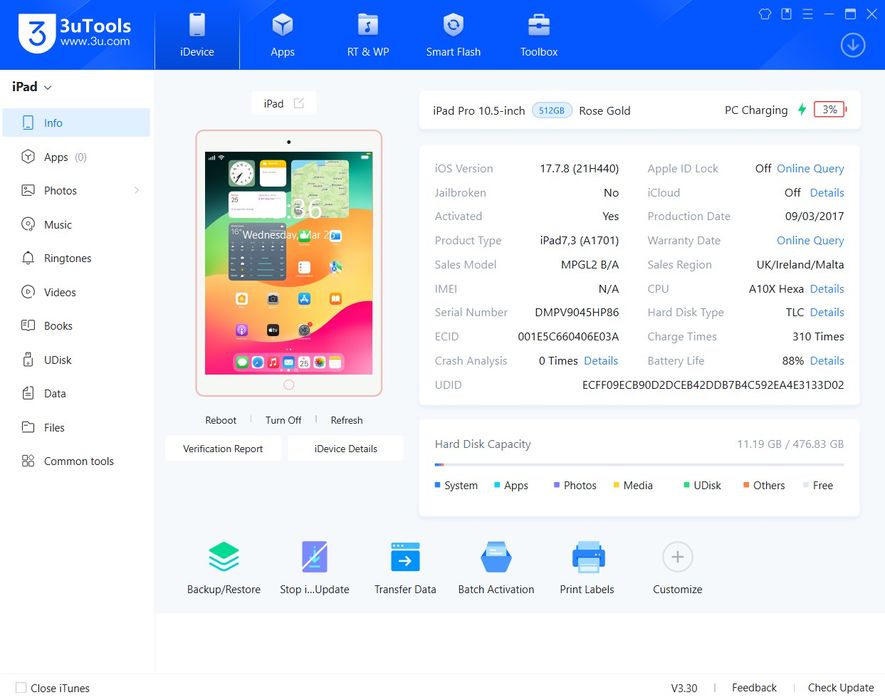
Task: Click the hard disk capacity bar
Action: click(639, 465)
